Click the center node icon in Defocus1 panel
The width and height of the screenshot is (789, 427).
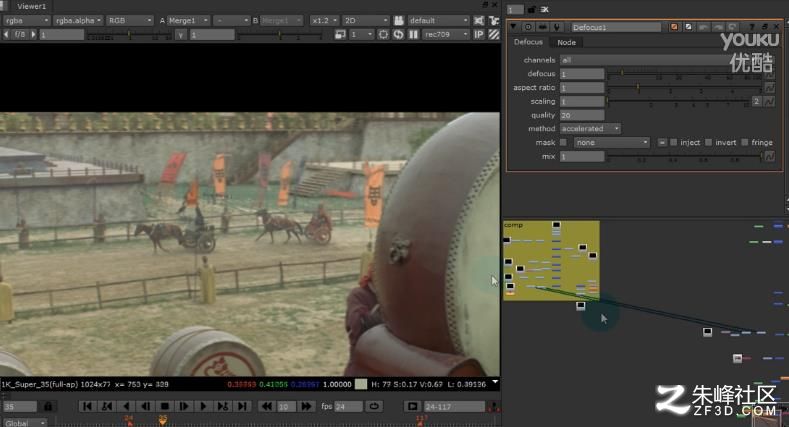point(528,27)
